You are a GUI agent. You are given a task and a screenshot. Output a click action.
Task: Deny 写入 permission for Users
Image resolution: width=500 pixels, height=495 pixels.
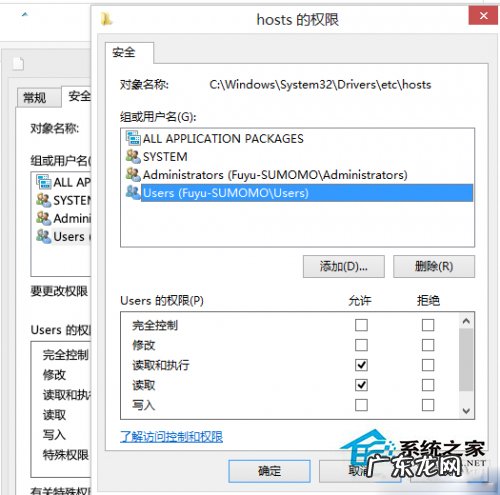click(428, 405)
